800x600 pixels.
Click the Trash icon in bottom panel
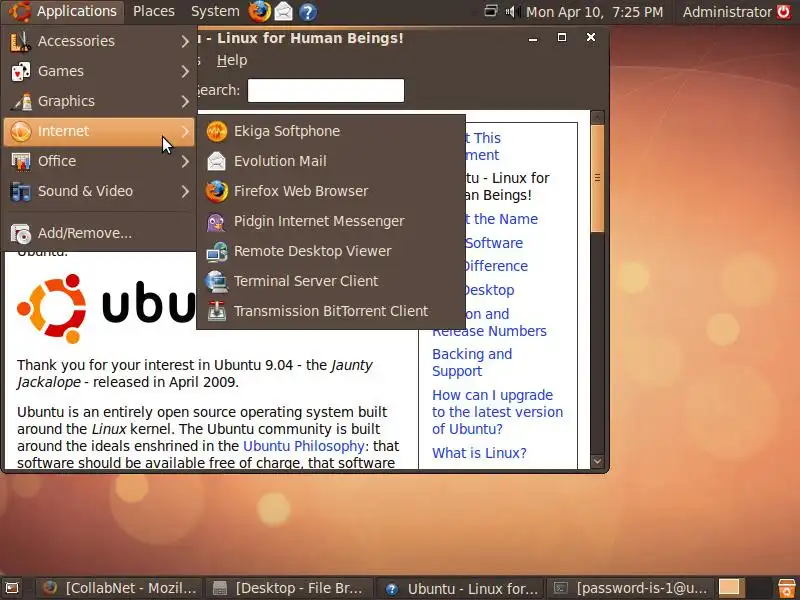coord(787,588)
